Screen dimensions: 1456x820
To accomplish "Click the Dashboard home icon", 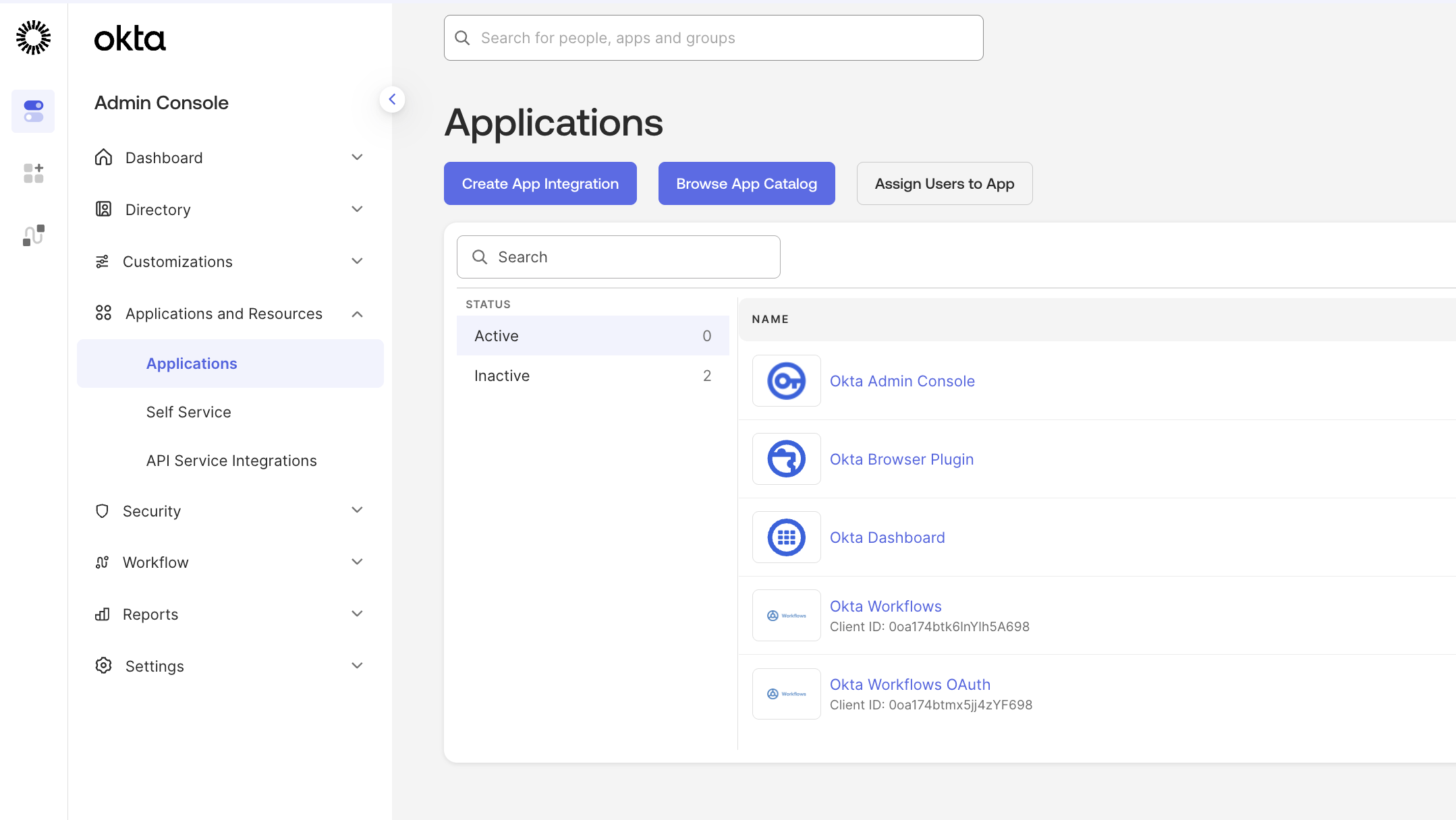I will click(x=103, y=157).
